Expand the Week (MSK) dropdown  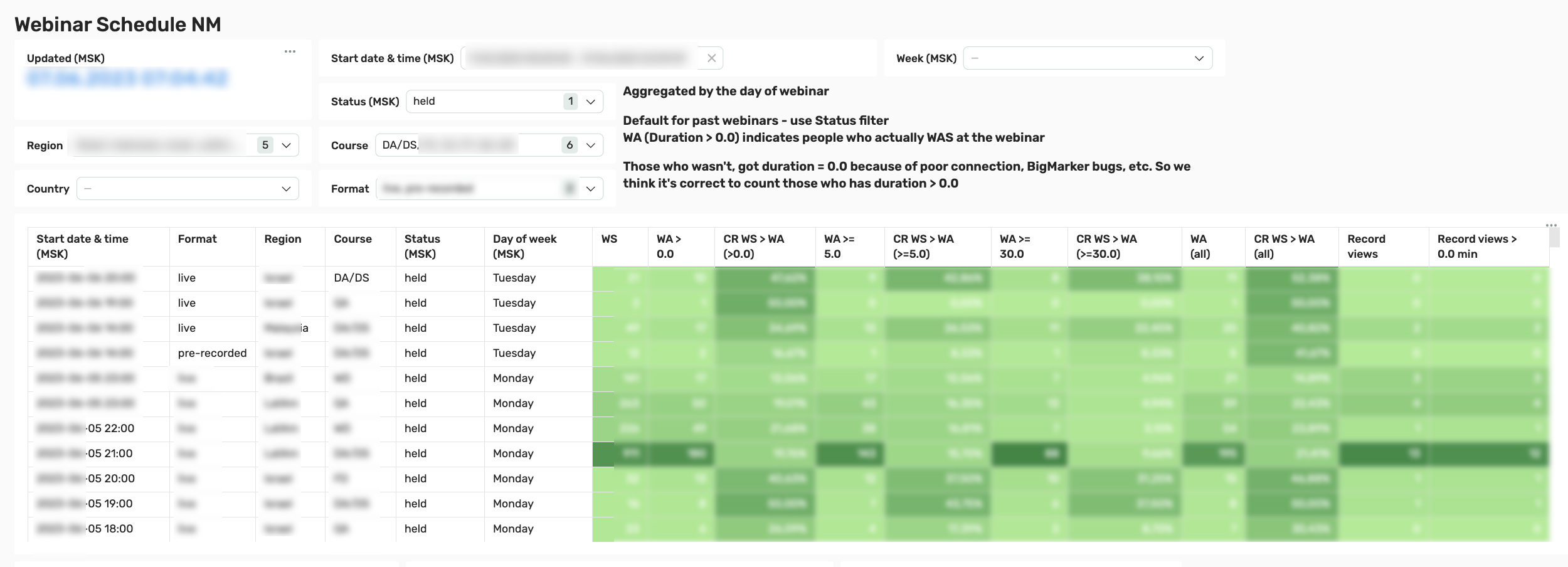pyautogui.click(x=1199, y=58)
